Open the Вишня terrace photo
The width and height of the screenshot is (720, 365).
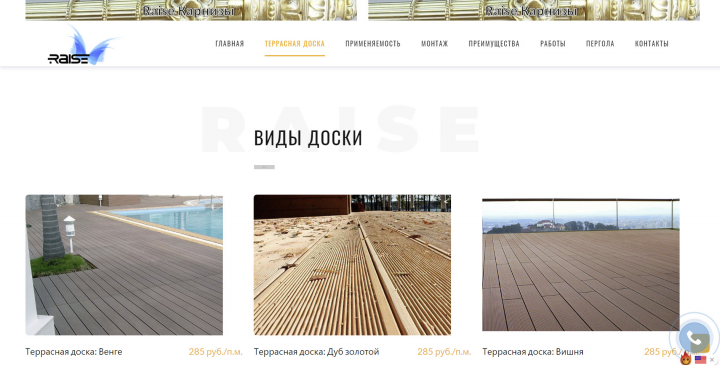(x=581, y=265)
